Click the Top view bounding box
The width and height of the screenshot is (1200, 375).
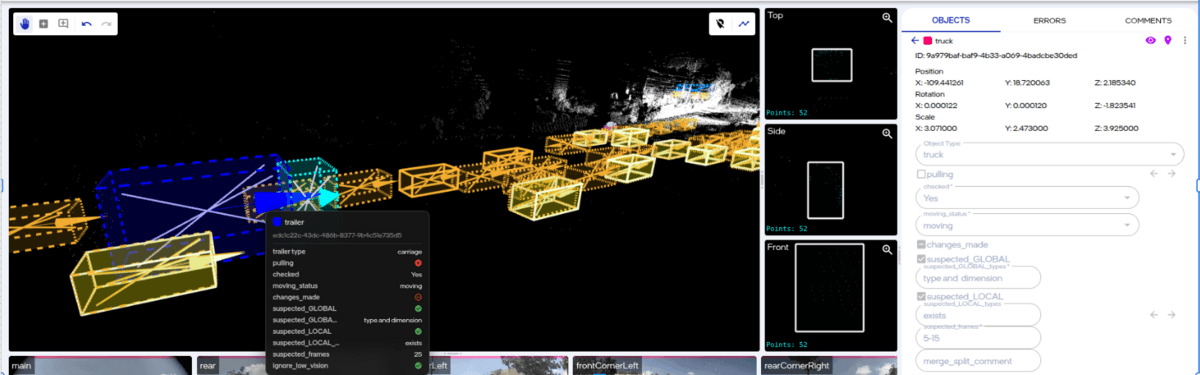click(x=832, y=66)
